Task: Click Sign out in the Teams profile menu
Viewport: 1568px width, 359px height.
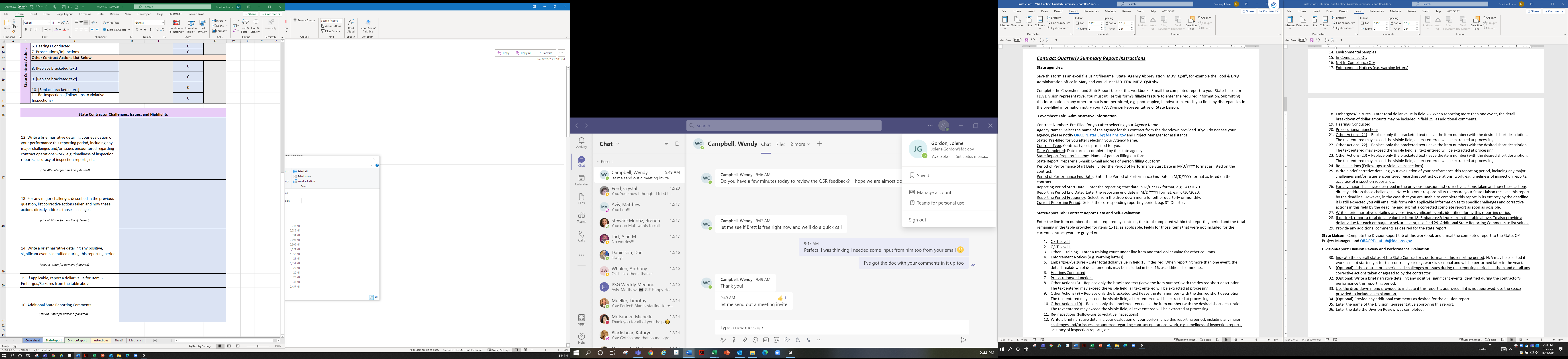Action: [917, 220]
